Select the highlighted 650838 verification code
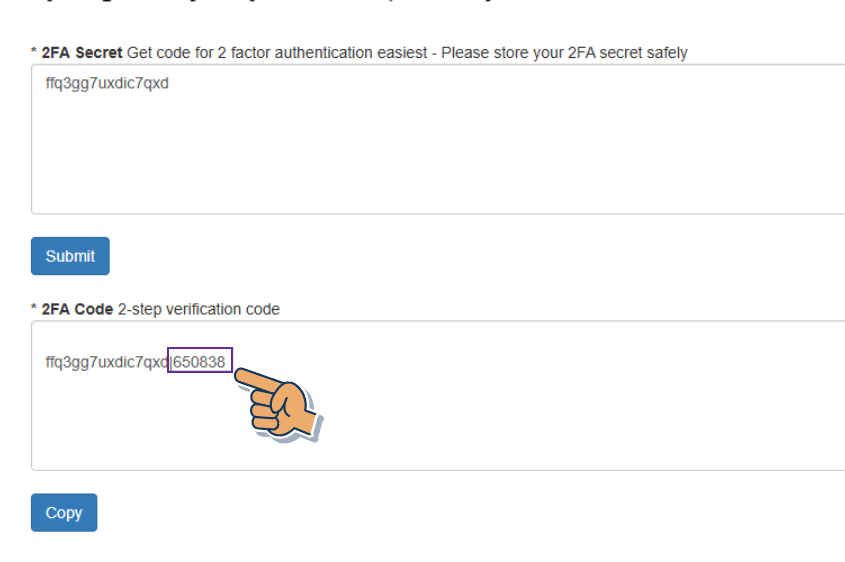This screenshot has height=562, width=845. tap(200, 362)
